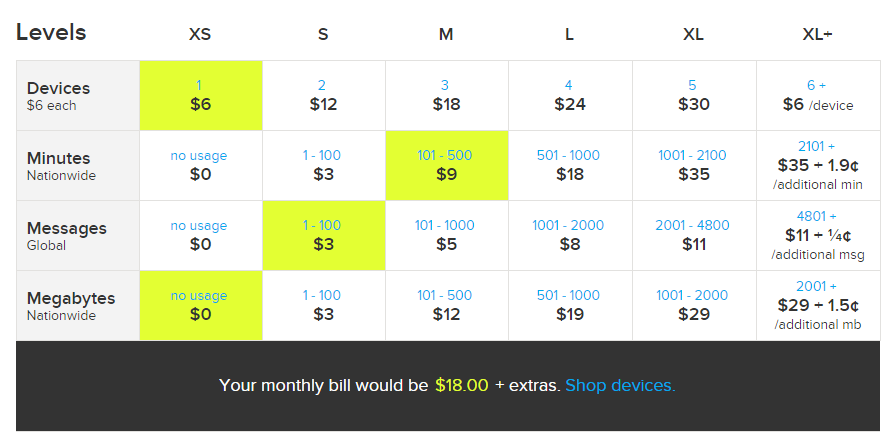Select 5 devices for $30
Image resolution: width=894 pixels, height=438 pixels.
pyautogui.click(x=694, y=95)
